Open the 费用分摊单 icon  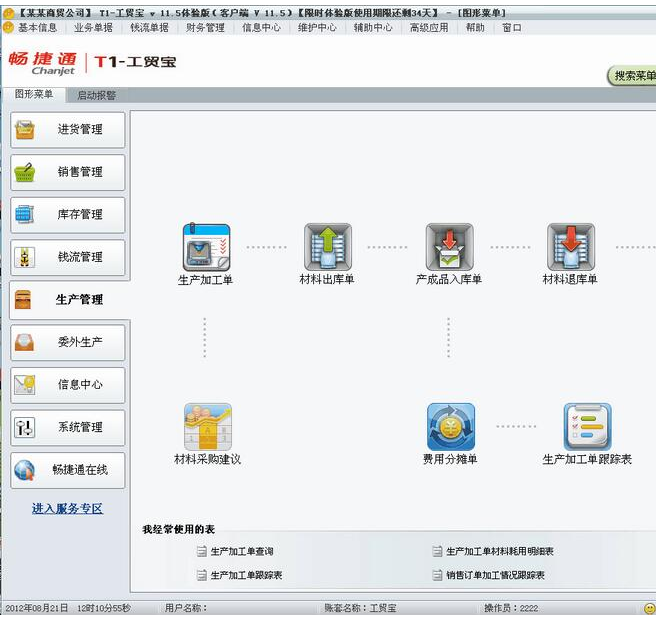coord(450,427)
